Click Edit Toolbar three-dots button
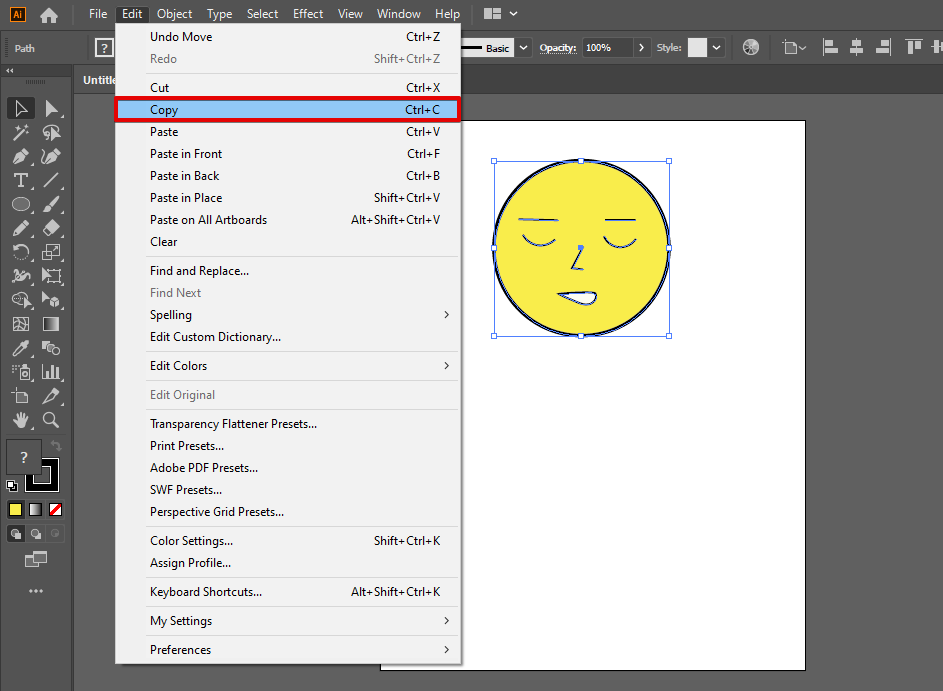 36,591
